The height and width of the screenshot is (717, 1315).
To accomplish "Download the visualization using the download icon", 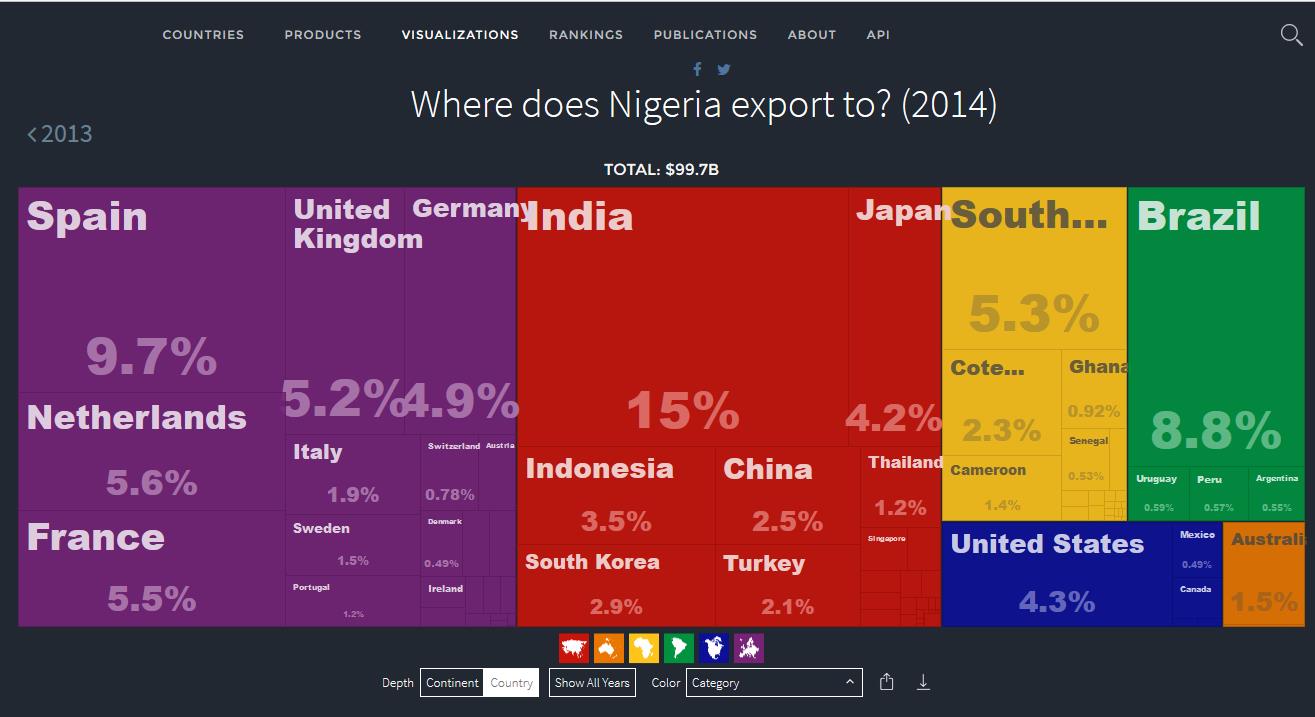I will point(923,682).
